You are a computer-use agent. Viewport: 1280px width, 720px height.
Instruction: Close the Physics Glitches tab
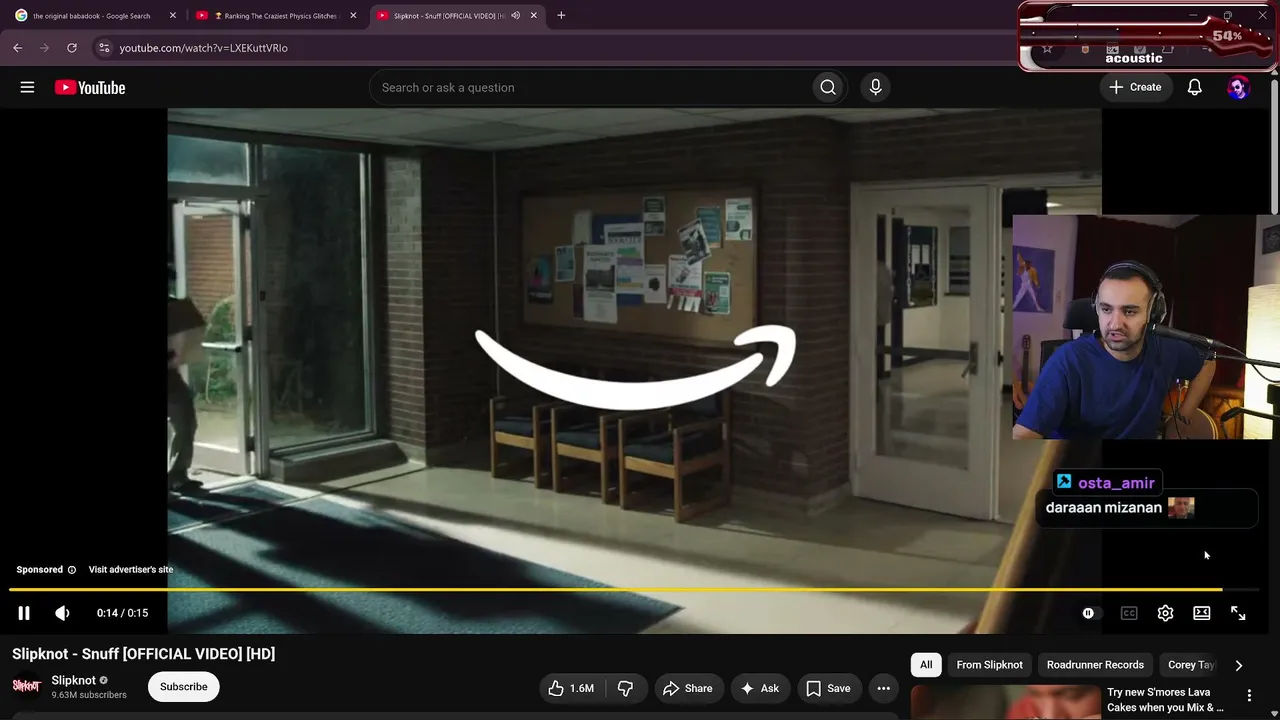click(353, 16)
